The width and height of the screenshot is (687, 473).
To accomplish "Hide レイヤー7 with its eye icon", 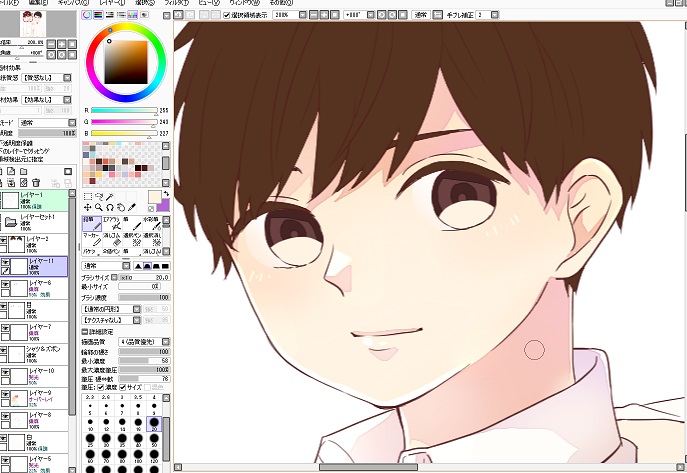I will pos(5,328).
